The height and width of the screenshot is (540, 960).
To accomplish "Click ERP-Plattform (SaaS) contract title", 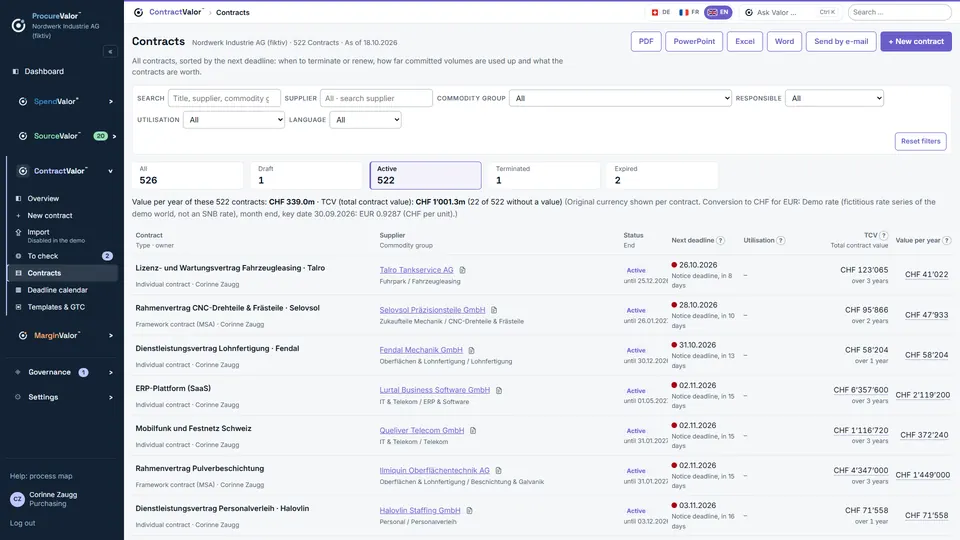I will [173, 389].
